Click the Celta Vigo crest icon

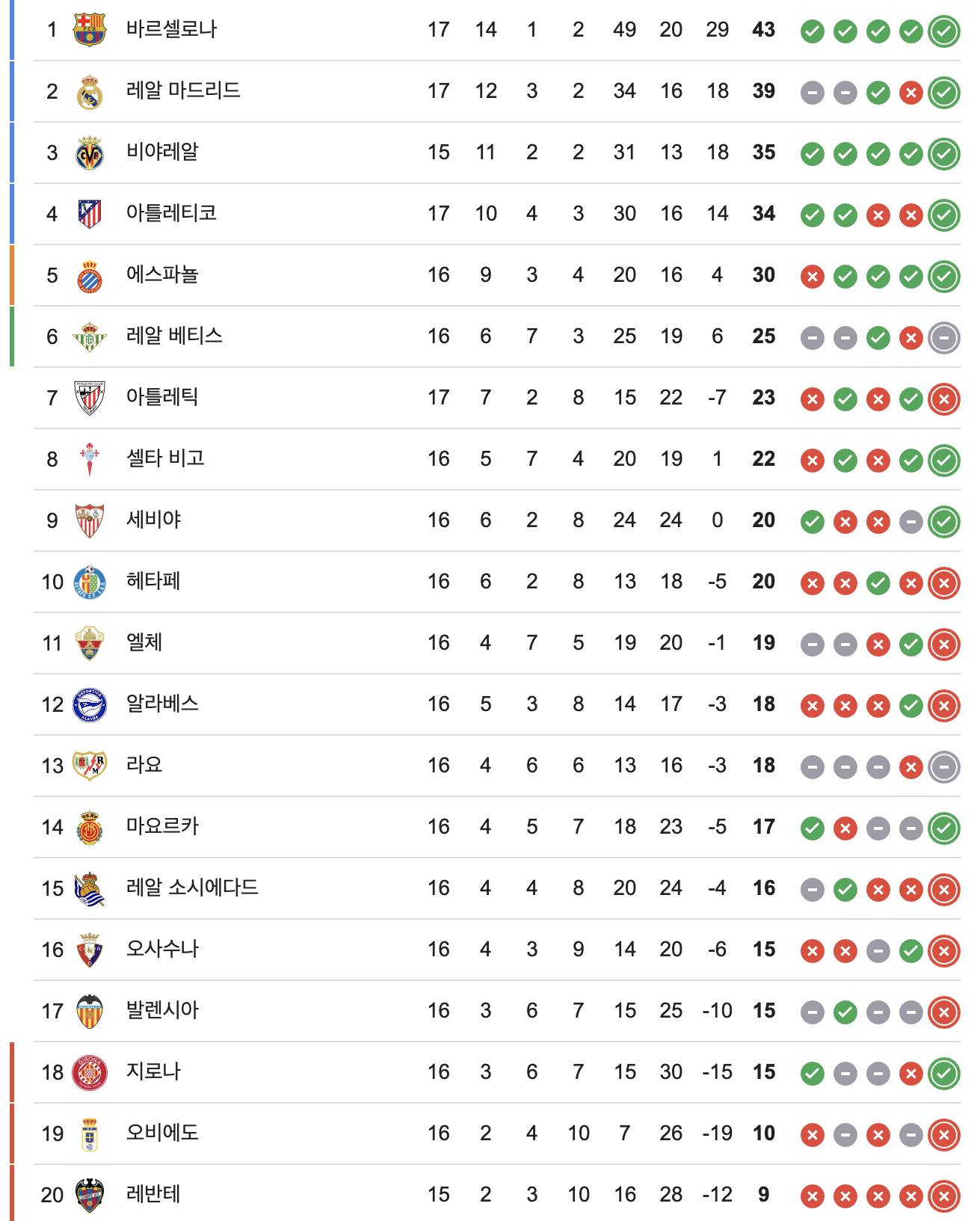(89, 459)
